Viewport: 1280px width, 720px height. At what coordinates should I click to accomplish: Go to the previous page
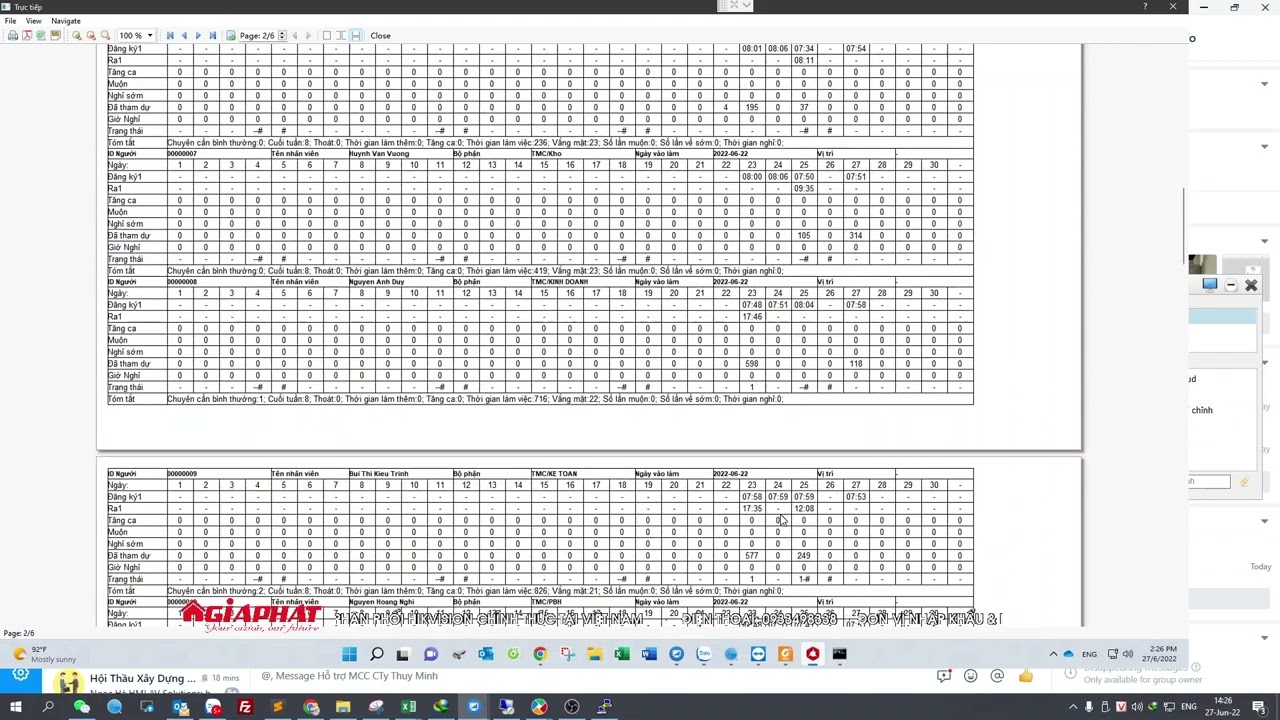(x=184, y=36)
